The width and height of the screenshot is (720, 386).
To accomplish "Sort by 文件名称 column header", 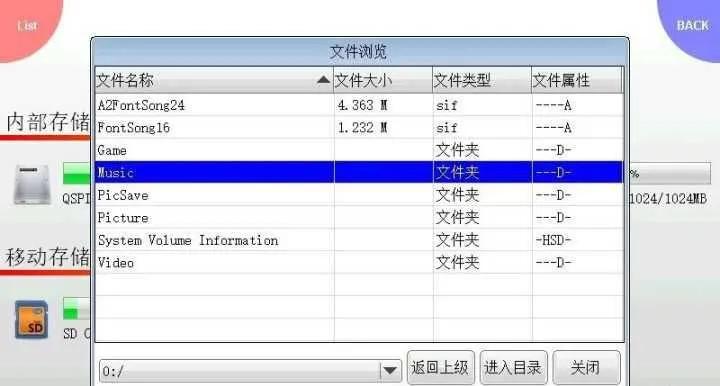I will point(214,80).
